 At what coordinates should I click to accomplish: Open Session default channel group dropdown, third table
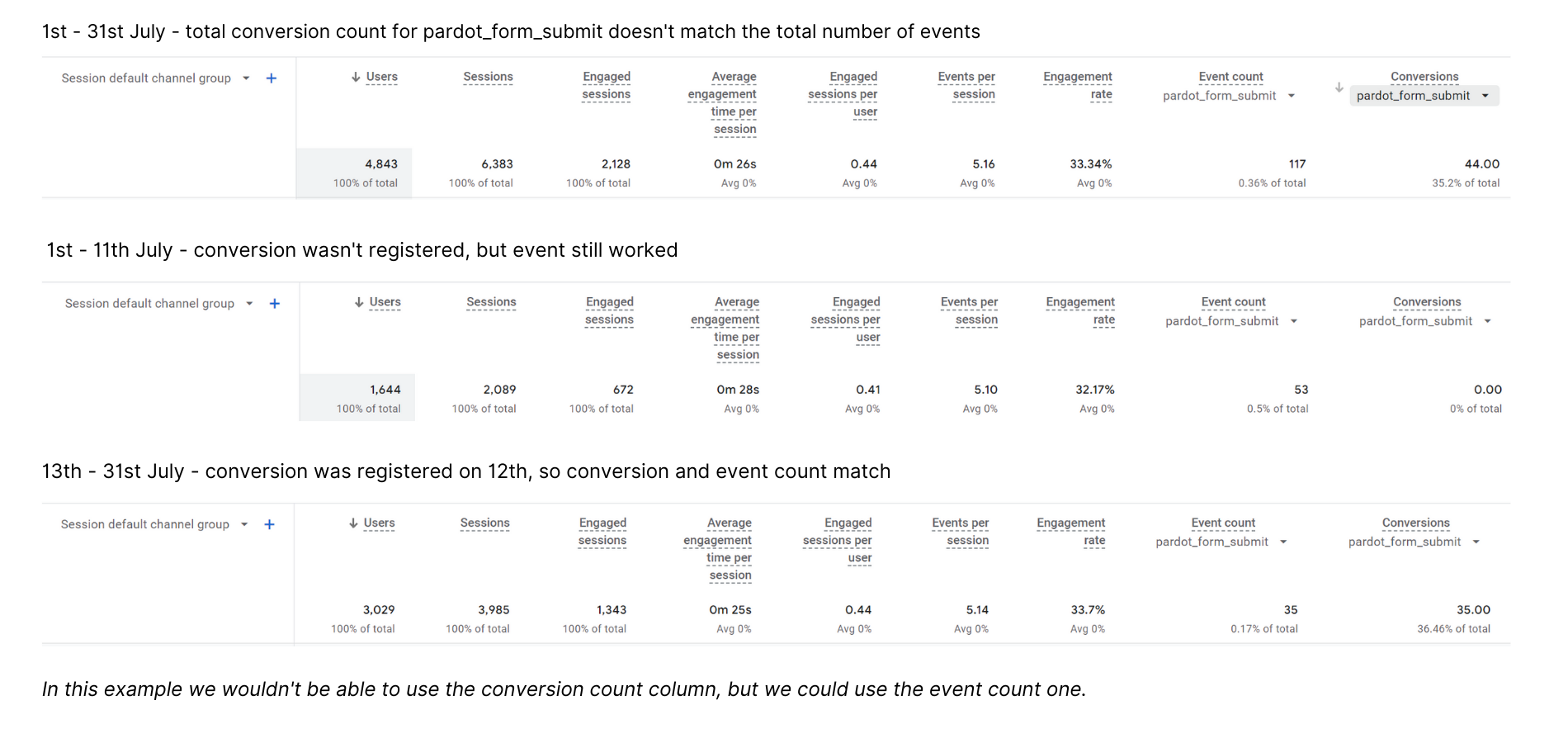pyautogui.click(x=244, y=524)
